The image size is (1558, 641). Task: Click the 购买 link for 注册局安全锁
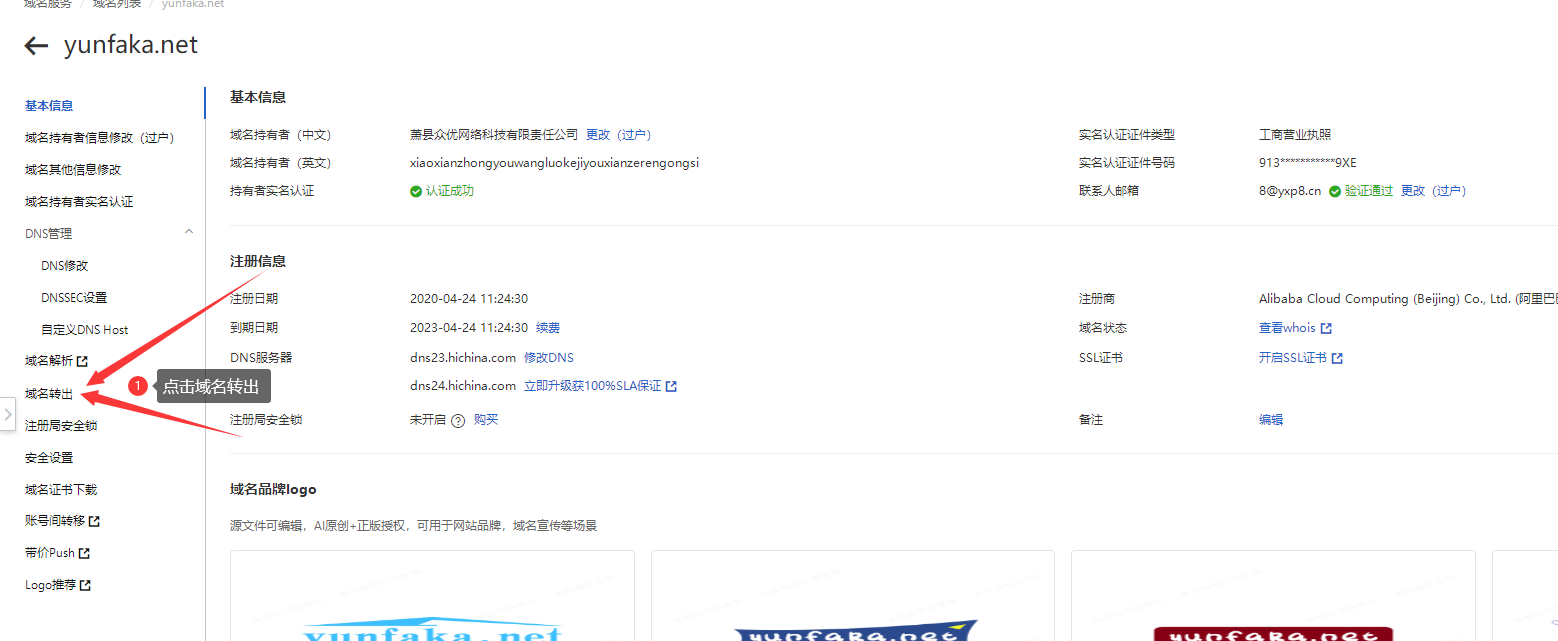point(486,420)
